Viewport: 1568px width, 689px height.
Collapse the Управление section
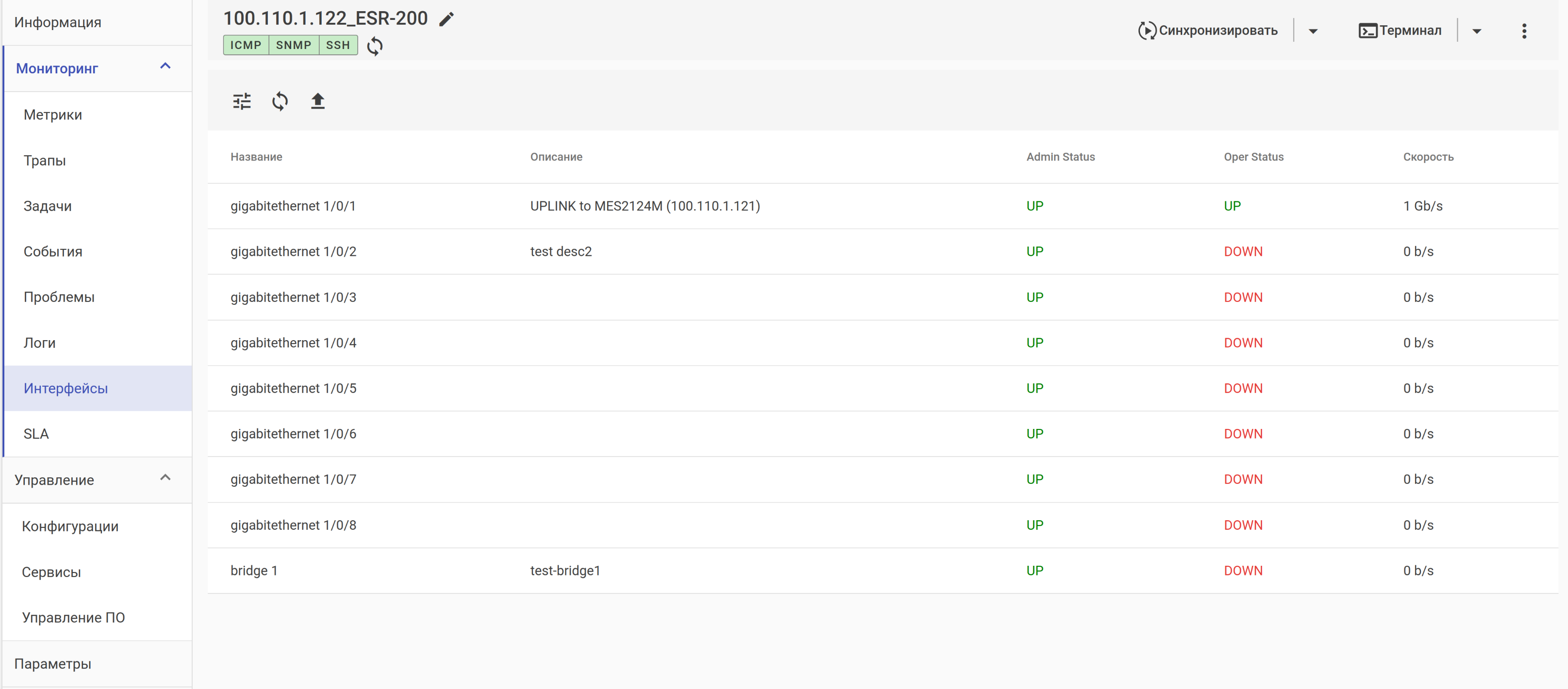(x=165, y=478)
